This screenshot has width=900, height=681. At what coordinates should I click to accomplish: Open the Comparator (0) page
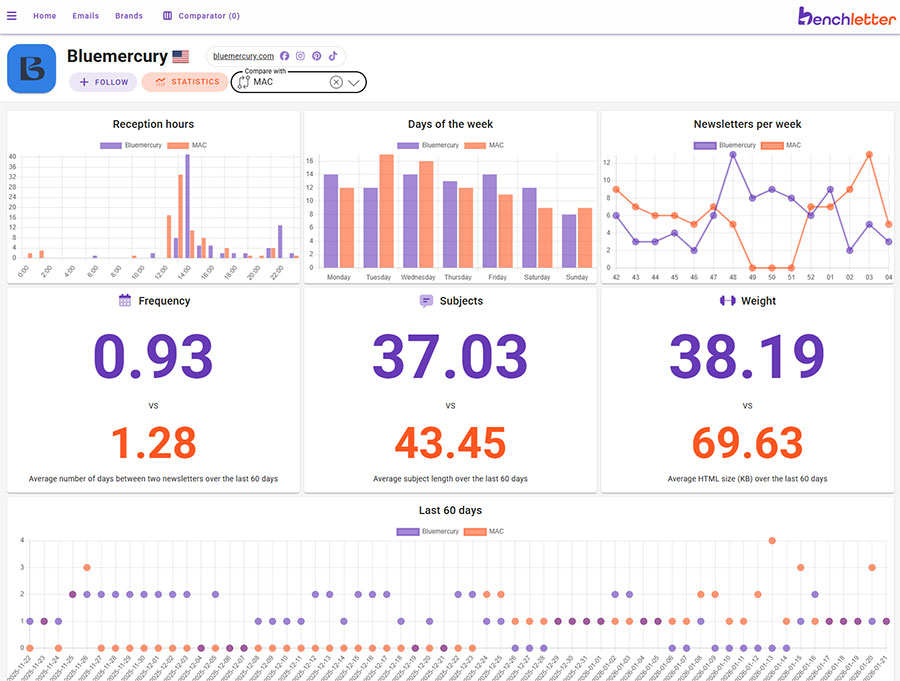point(201,16)
